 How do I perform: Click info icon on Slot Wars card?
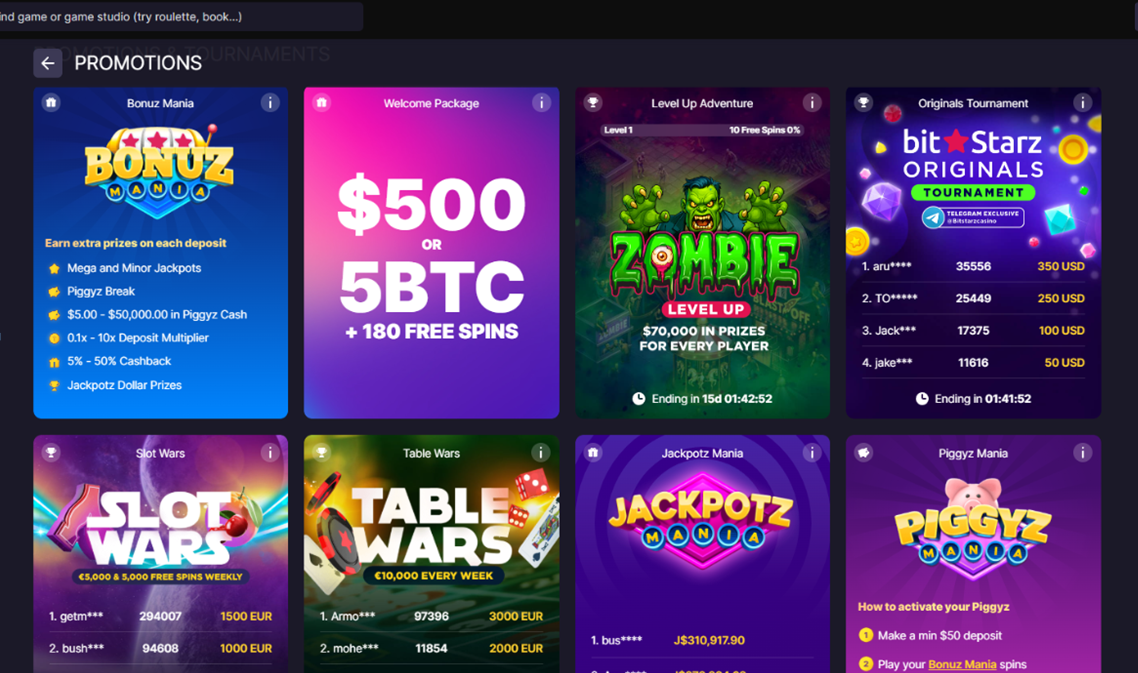[x=270, y=453]
